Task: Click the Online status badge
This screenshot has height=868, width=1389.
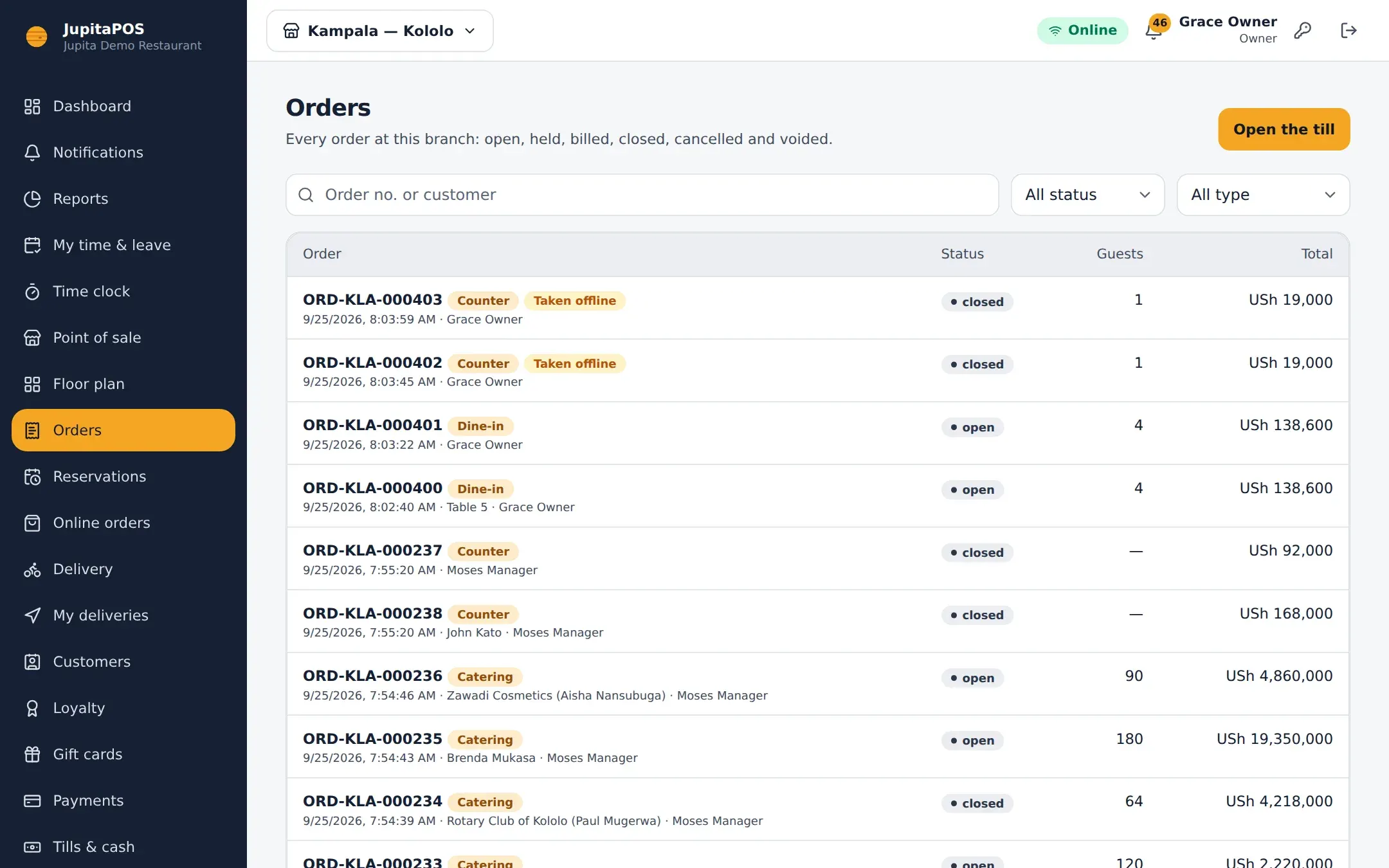Action: pyautogui.click(x=1082, y=30)
